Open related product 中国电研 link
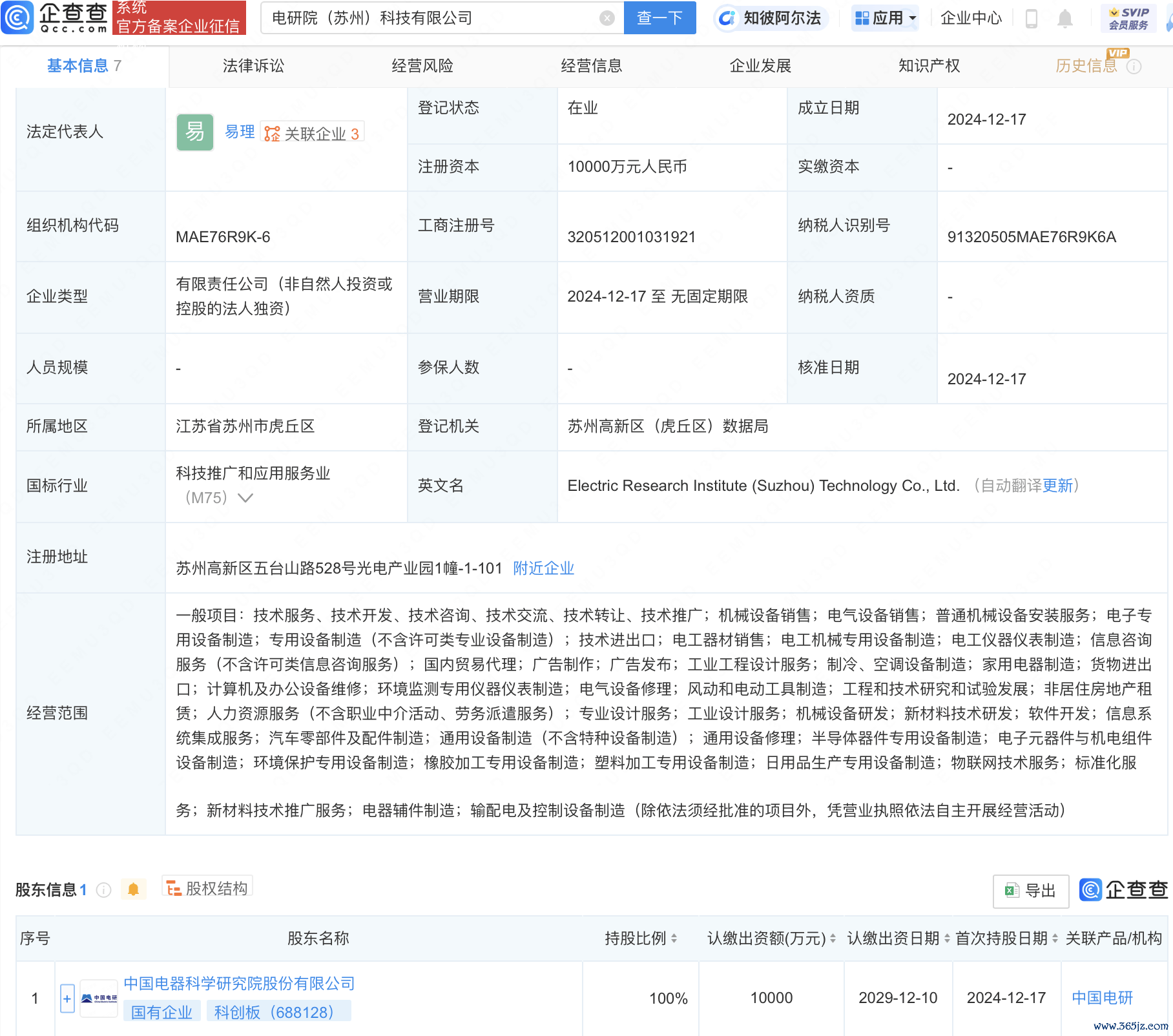The width and height of the screenshot is (1173, 1036). (x=1102, y=998)
